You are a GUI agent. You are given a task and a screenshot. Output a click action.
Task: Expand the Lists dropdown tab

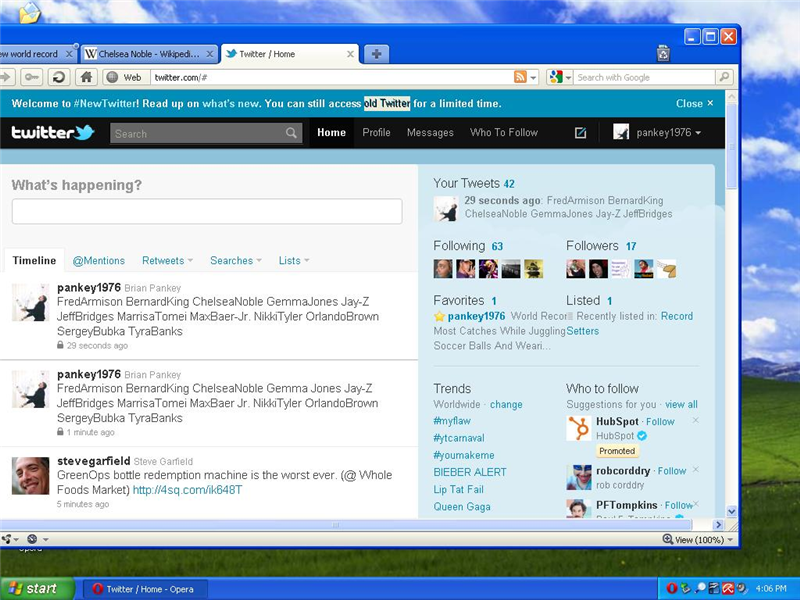point(294,261)
